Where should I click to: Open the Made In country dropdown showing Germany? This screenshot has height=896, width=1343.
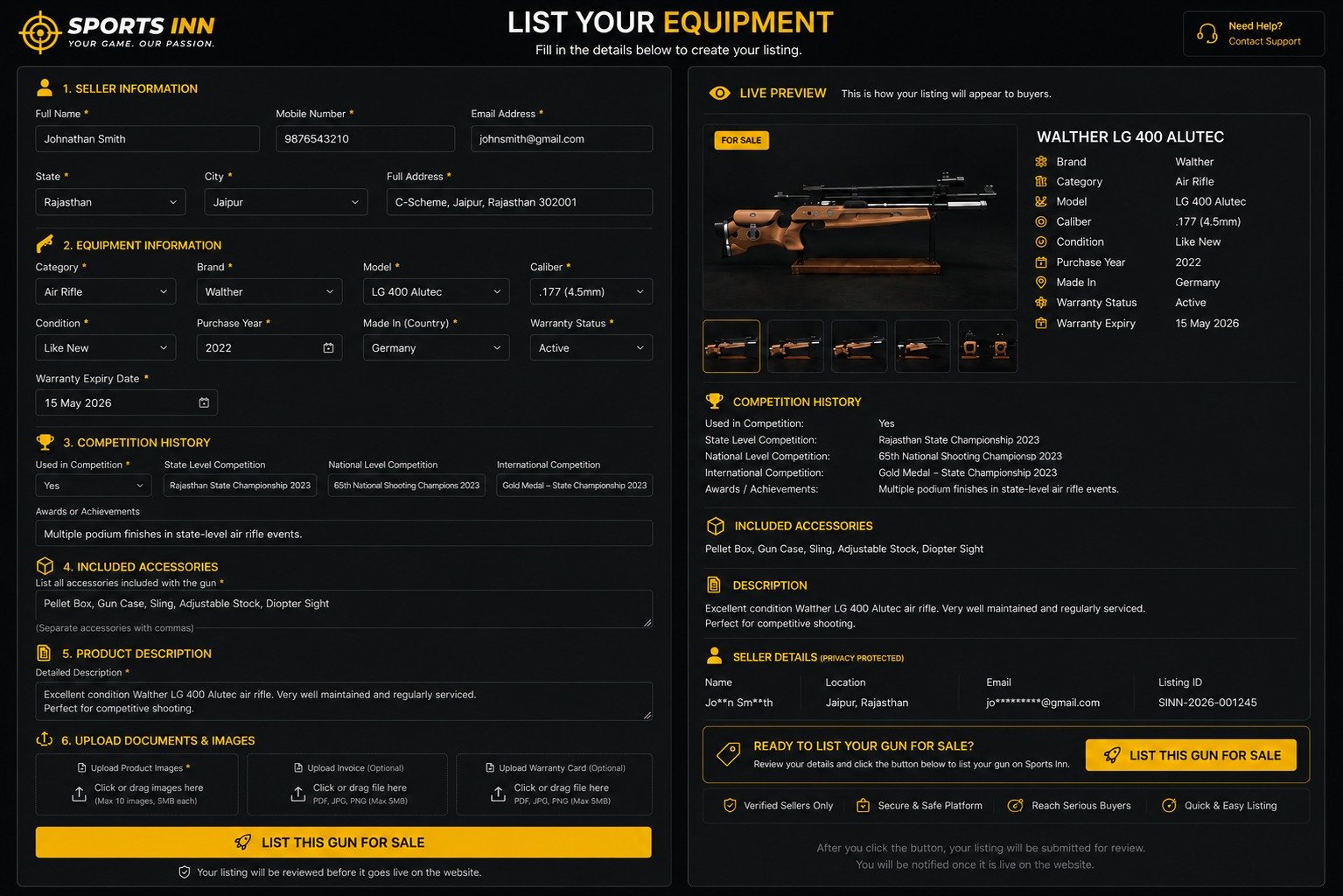[x=437, y=347]
